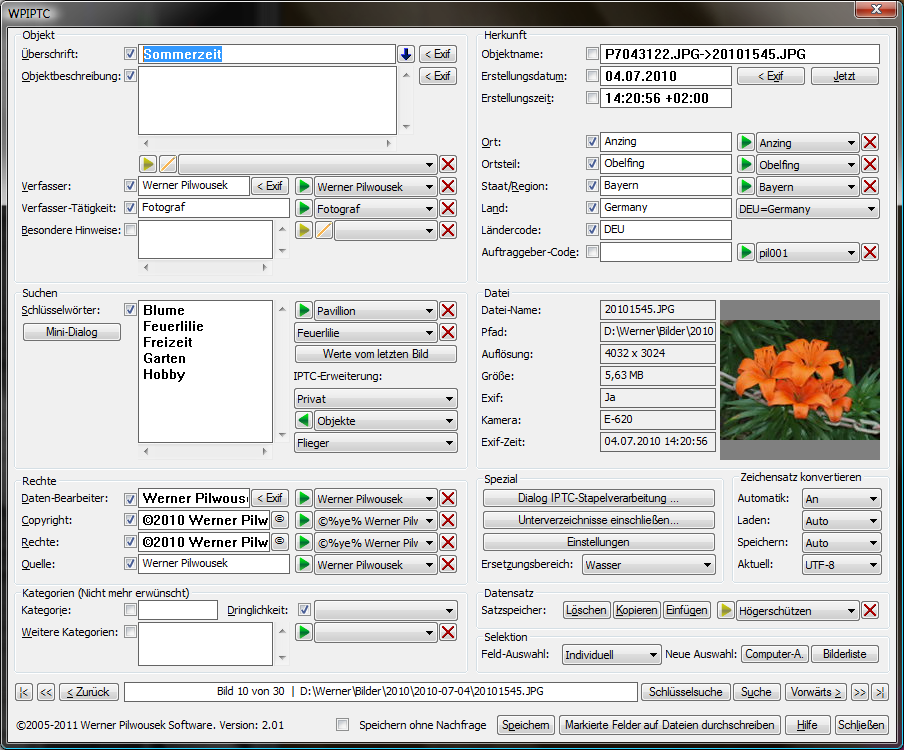Expand the Ersetzungsbereich Wasser dropdown
Viewport: 904px width, 750px height.
coord(648,565)
